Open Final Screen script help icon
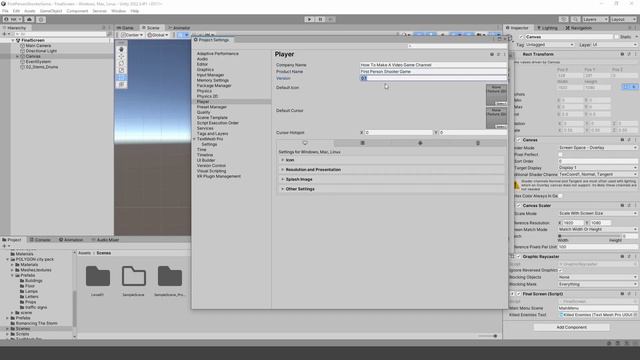640x360 pixels. [622, 294]
